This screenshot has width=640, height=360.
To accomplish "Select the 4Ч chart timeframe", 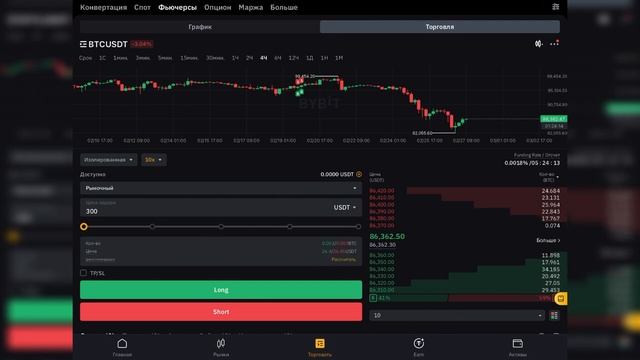I will 264,58.
